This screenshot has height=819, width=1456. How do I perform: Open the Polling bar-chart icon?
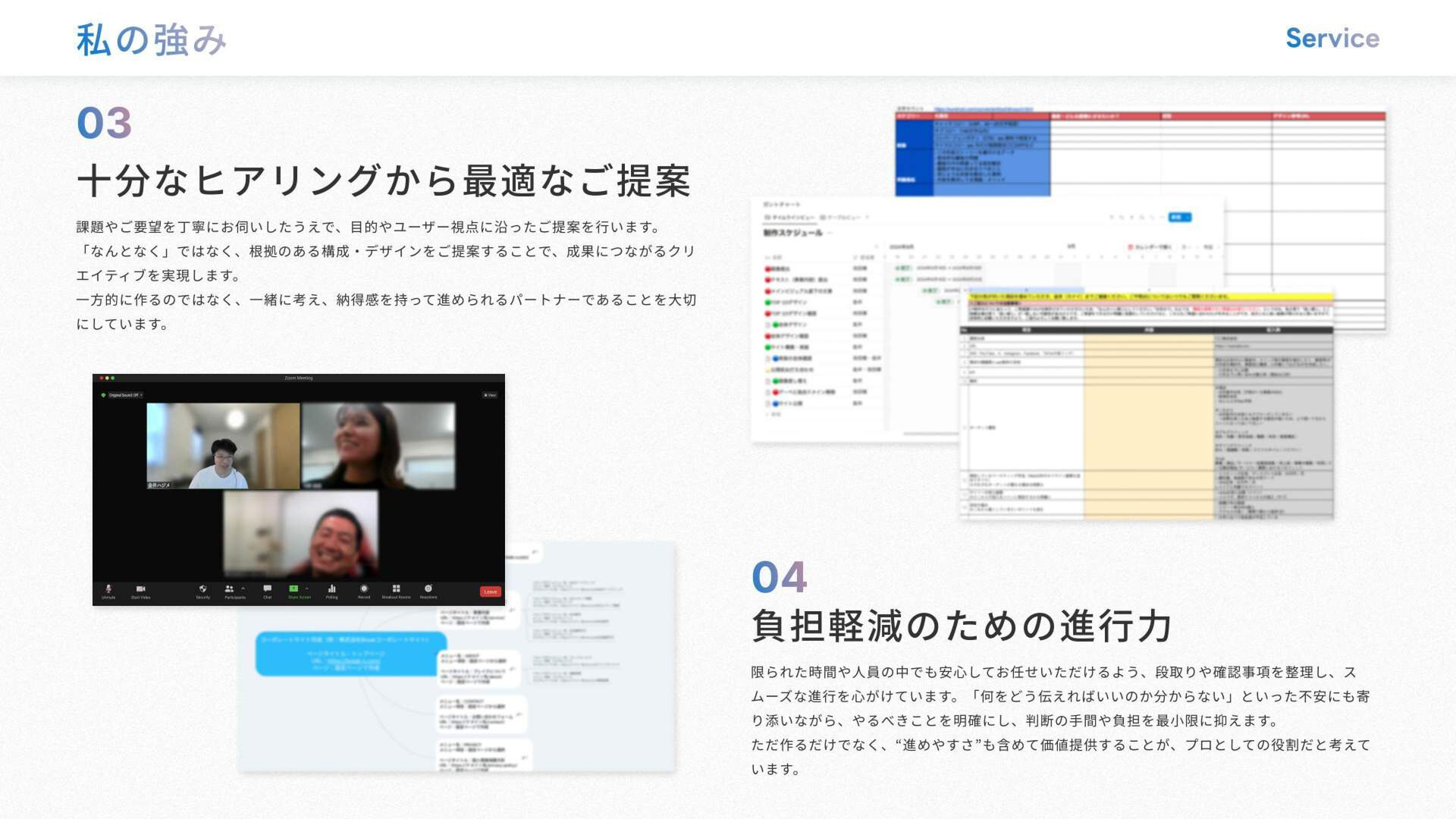(x=331, y=589)
